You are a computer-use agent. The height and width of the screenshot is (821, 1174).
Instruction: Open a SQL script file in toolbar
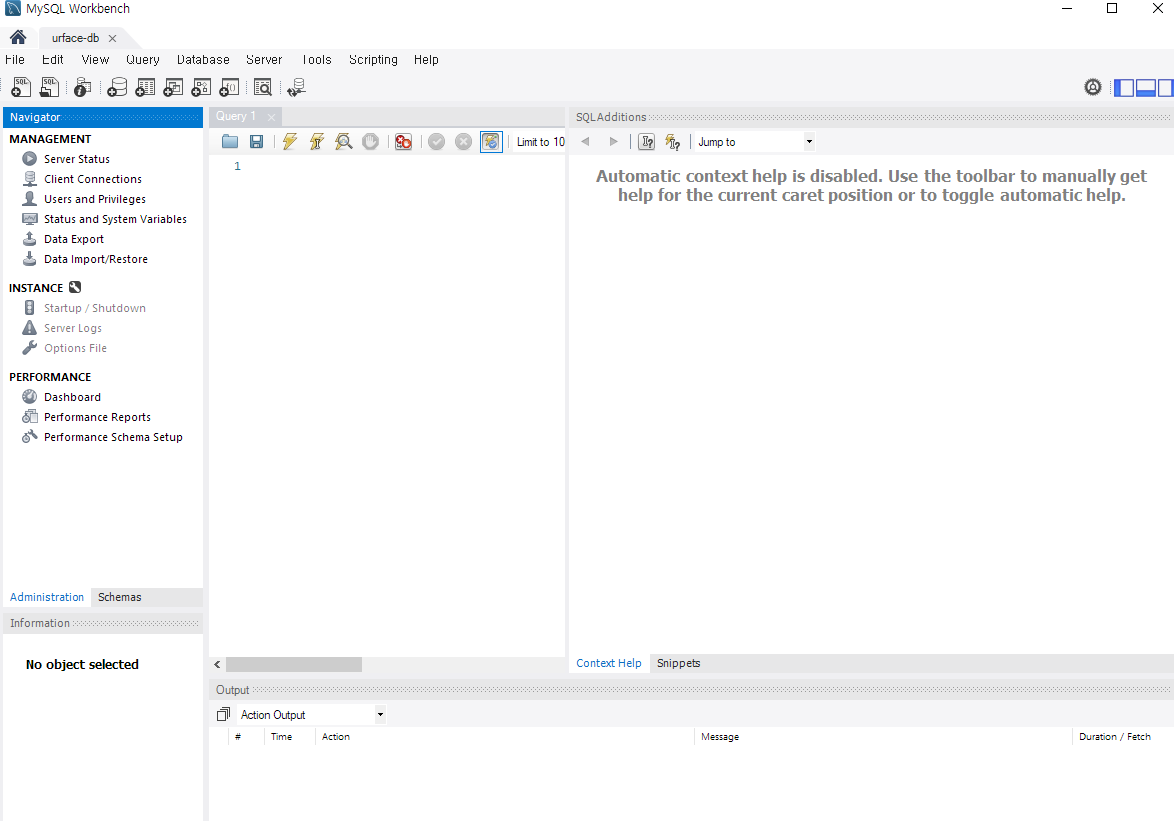click(49, 88)
